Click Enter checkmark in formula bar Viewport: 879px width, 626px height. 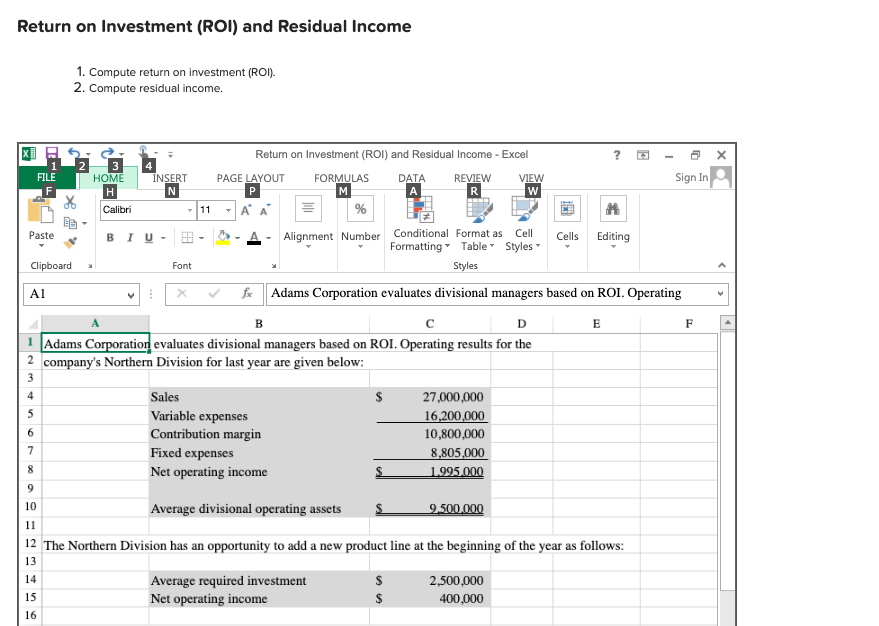click(214, 293)
